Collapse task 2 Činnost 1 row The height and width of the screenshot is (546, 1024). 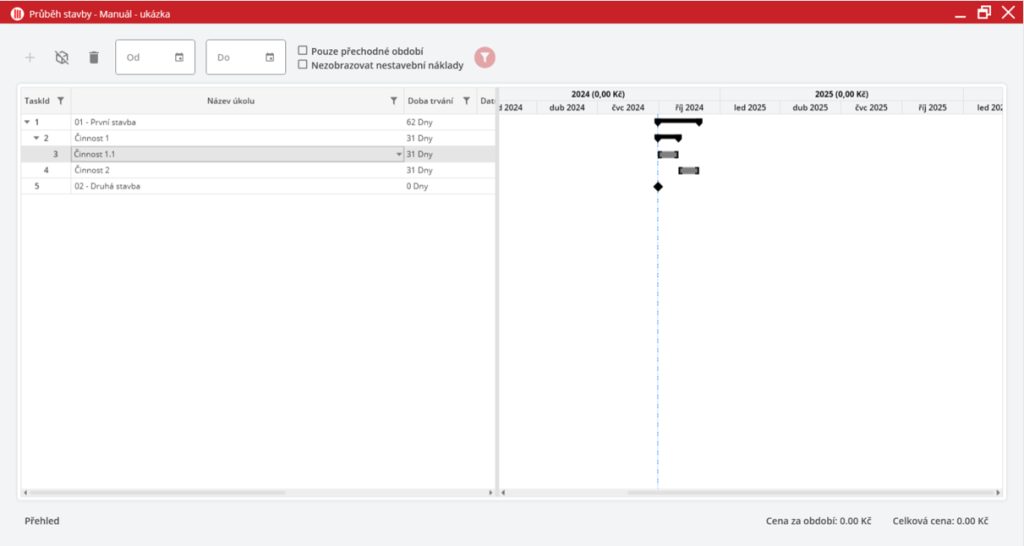click(x=36, y=138)
